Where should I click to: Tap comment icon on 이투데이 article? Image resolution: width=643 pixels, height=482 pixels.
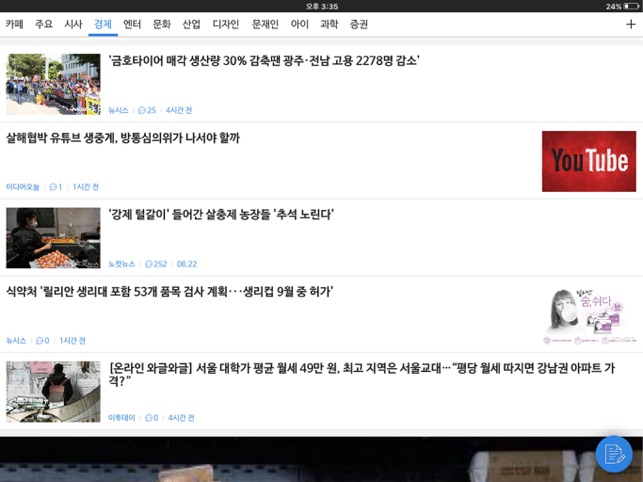(146, 418)
